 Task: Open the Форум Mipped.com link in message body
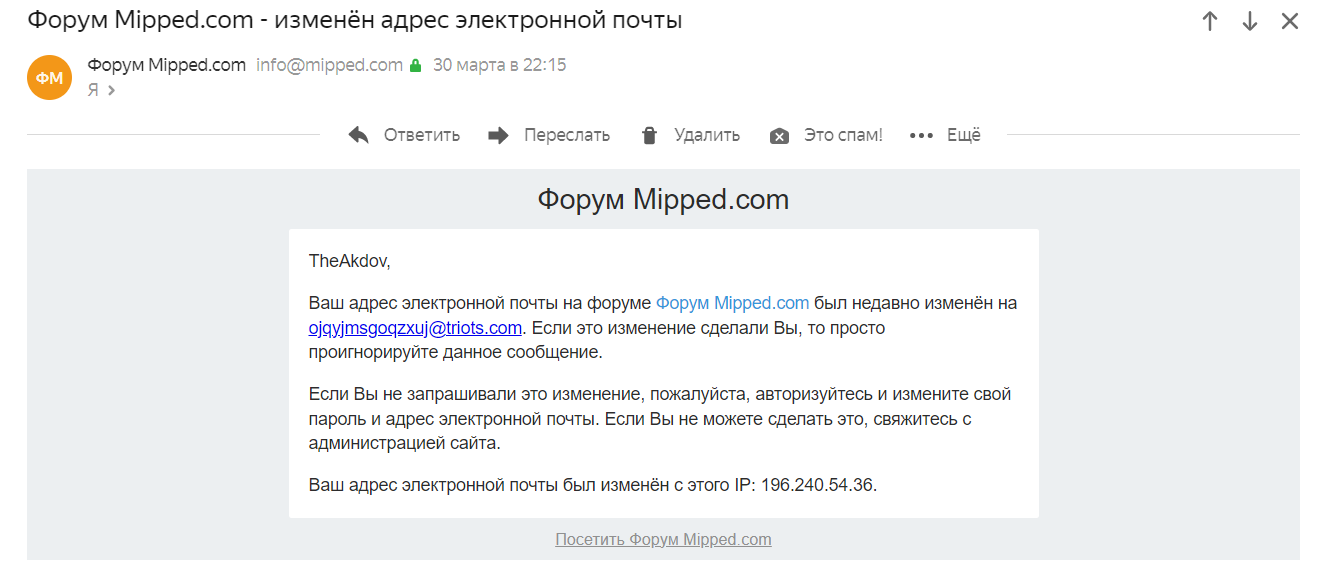732,303
